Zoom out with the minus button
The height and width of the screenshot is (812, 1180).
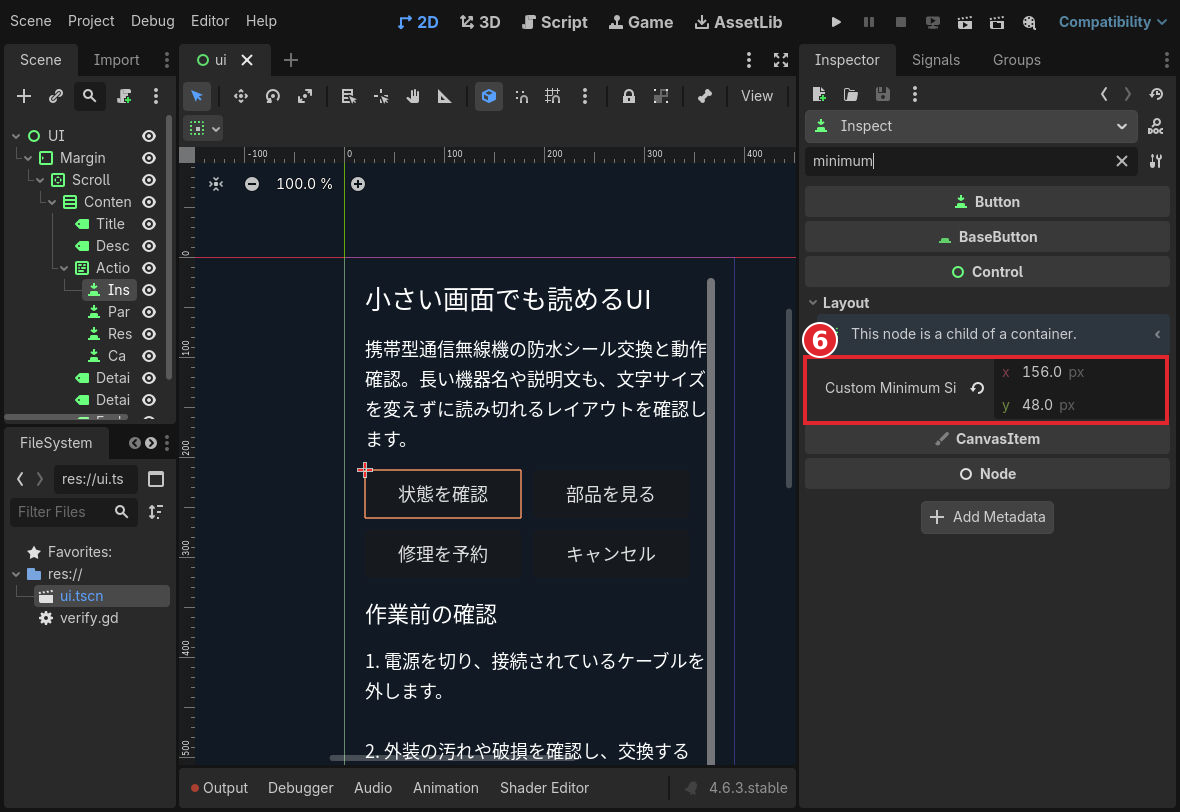coord(252,184)
